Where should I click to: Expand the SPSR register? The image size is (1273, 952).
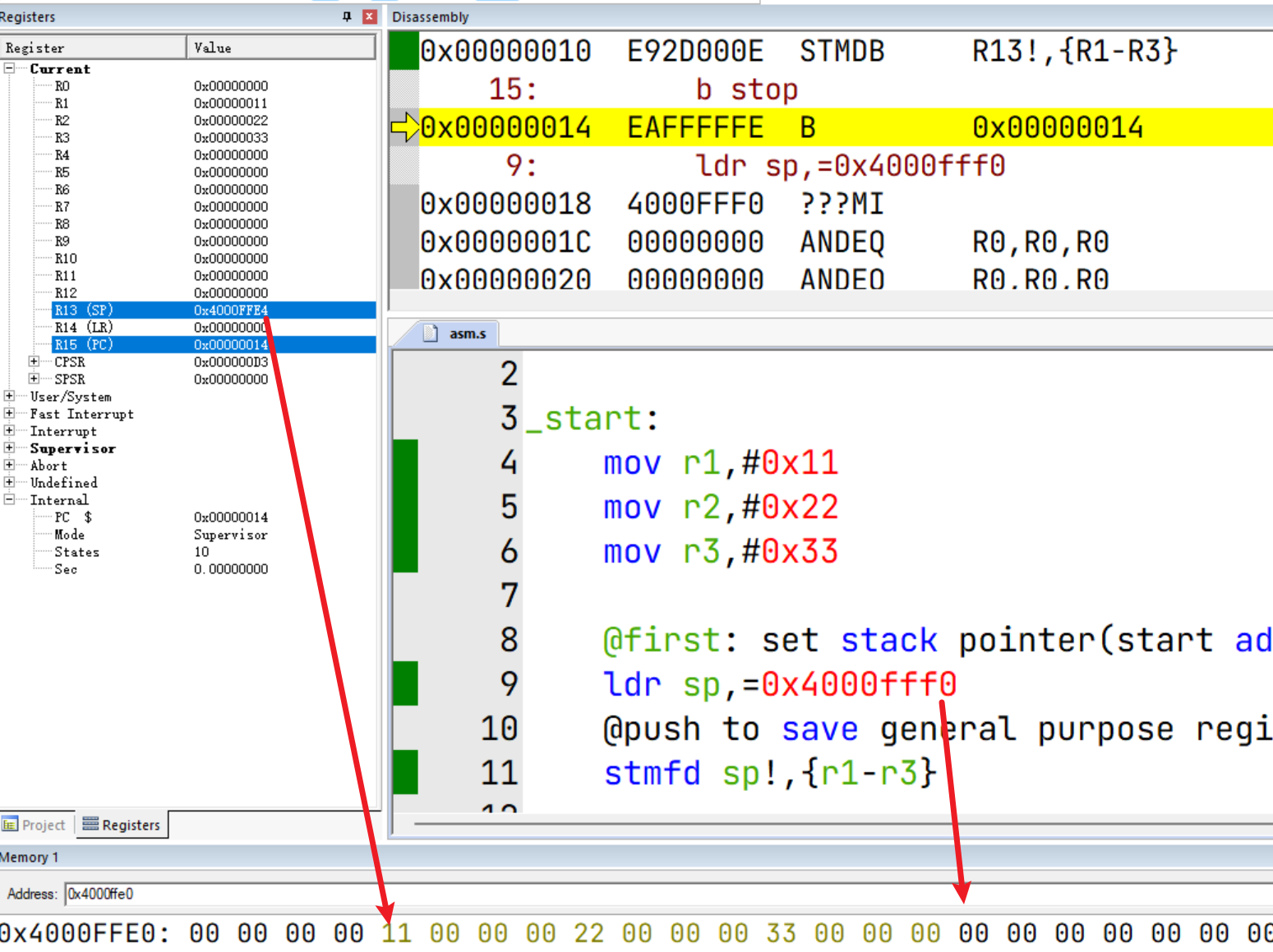[x=34, y=379]
